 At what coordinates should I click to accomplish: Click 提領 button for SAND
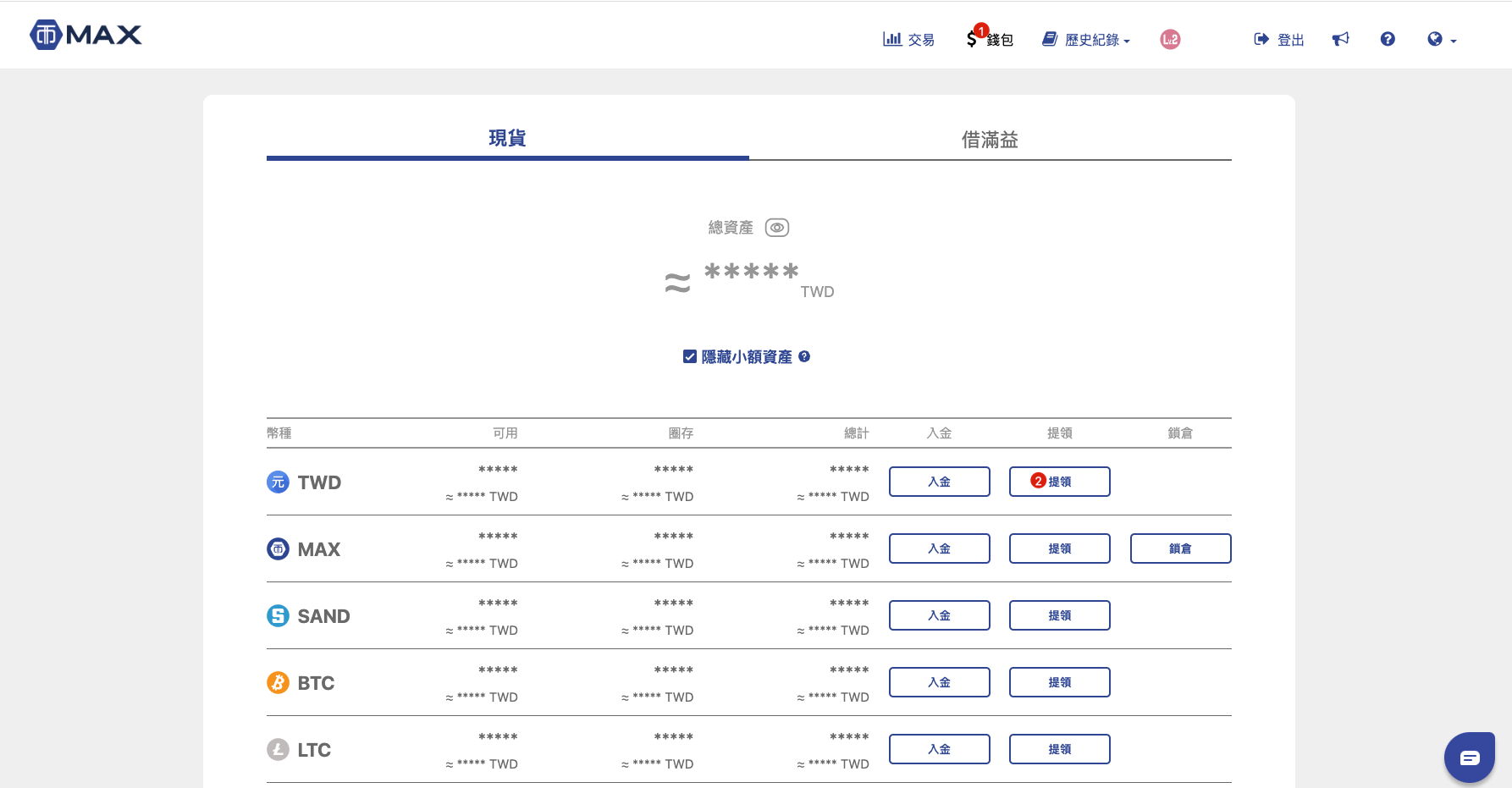click(x=1060, y=615)
